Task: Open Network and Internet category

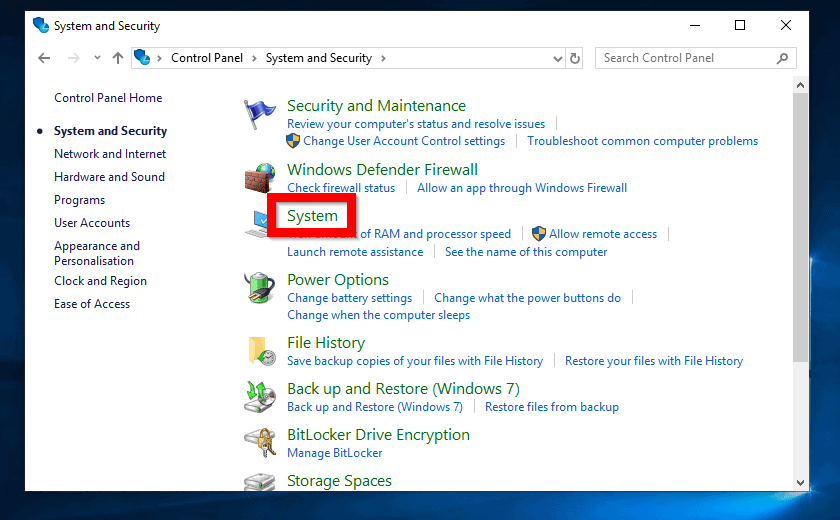Action: click(x=110, y=154)
